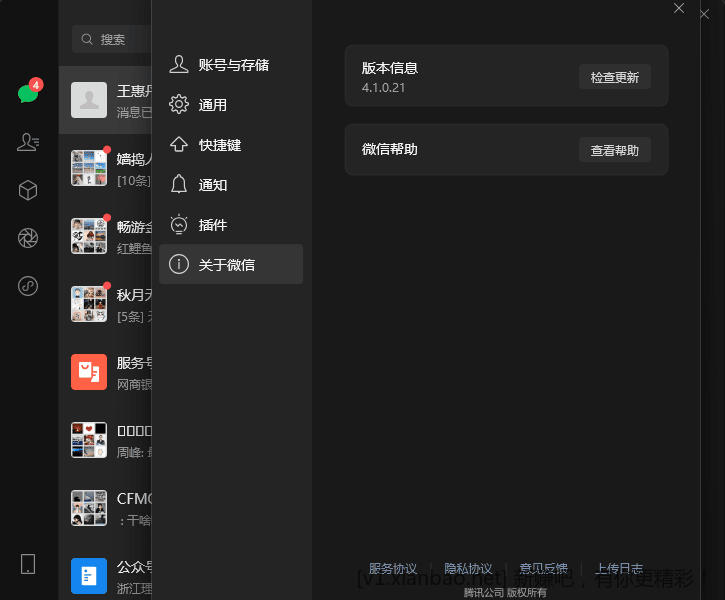Select the 插件 settings tab

pyautogui.click(x=231, y=225)
